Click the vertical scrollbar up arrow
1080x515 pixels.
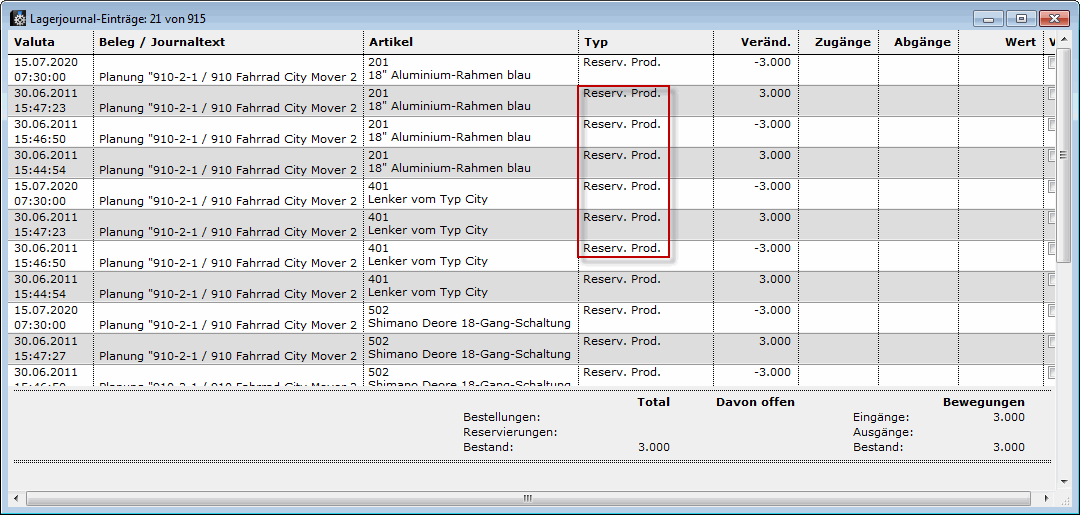(1063, 42)
